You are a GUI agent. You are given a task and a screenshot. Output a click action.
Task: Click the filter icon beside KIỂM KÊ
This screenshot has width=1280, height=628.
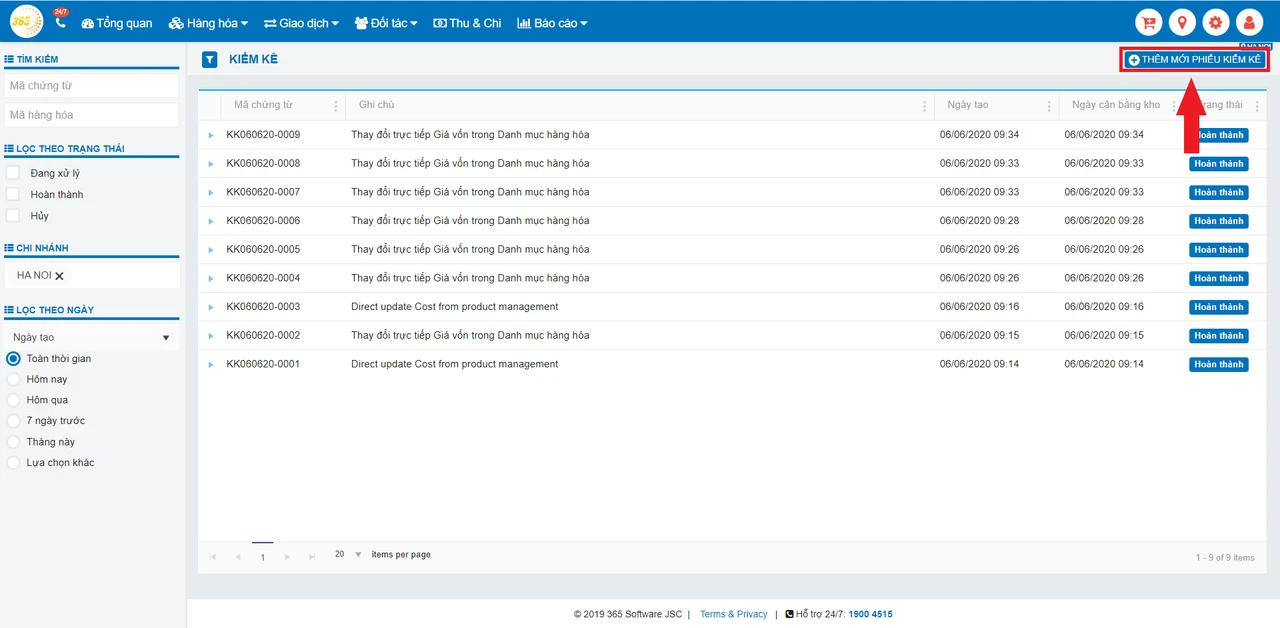click(x=210, y=60)
